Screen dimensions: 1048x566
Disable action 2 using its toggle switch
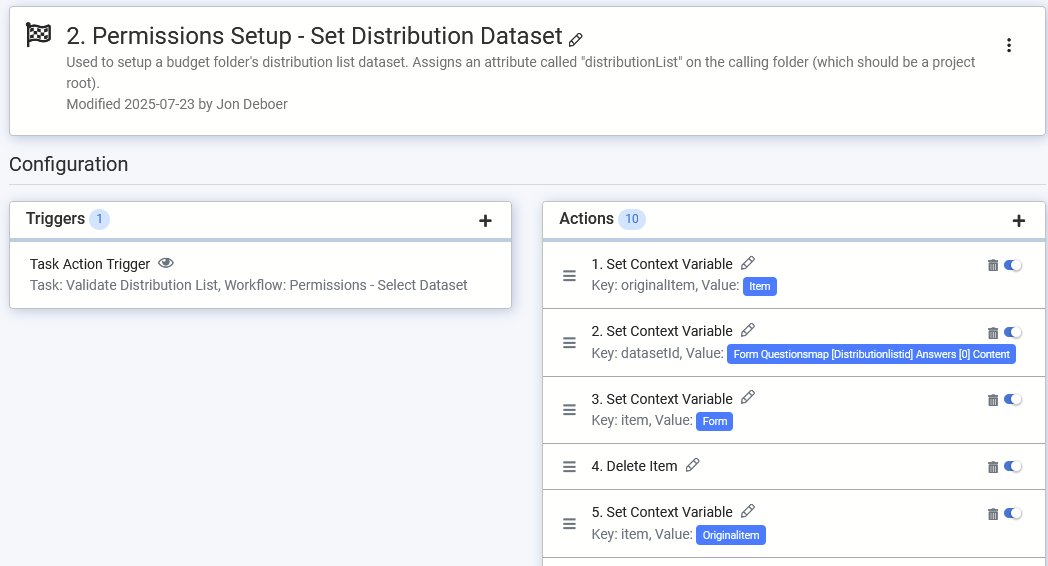point(1013,332)
